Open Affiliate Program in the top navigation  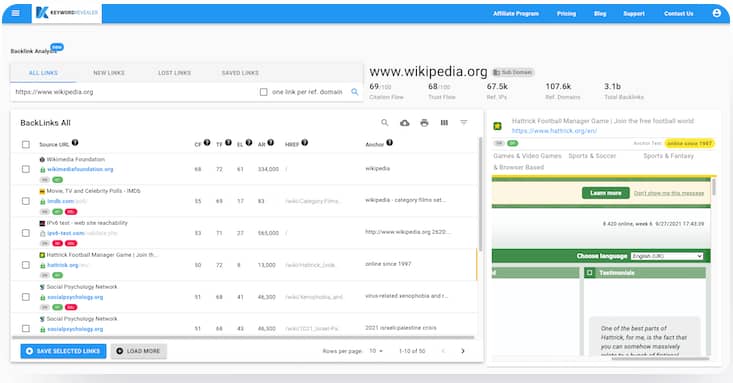[516, 14]
